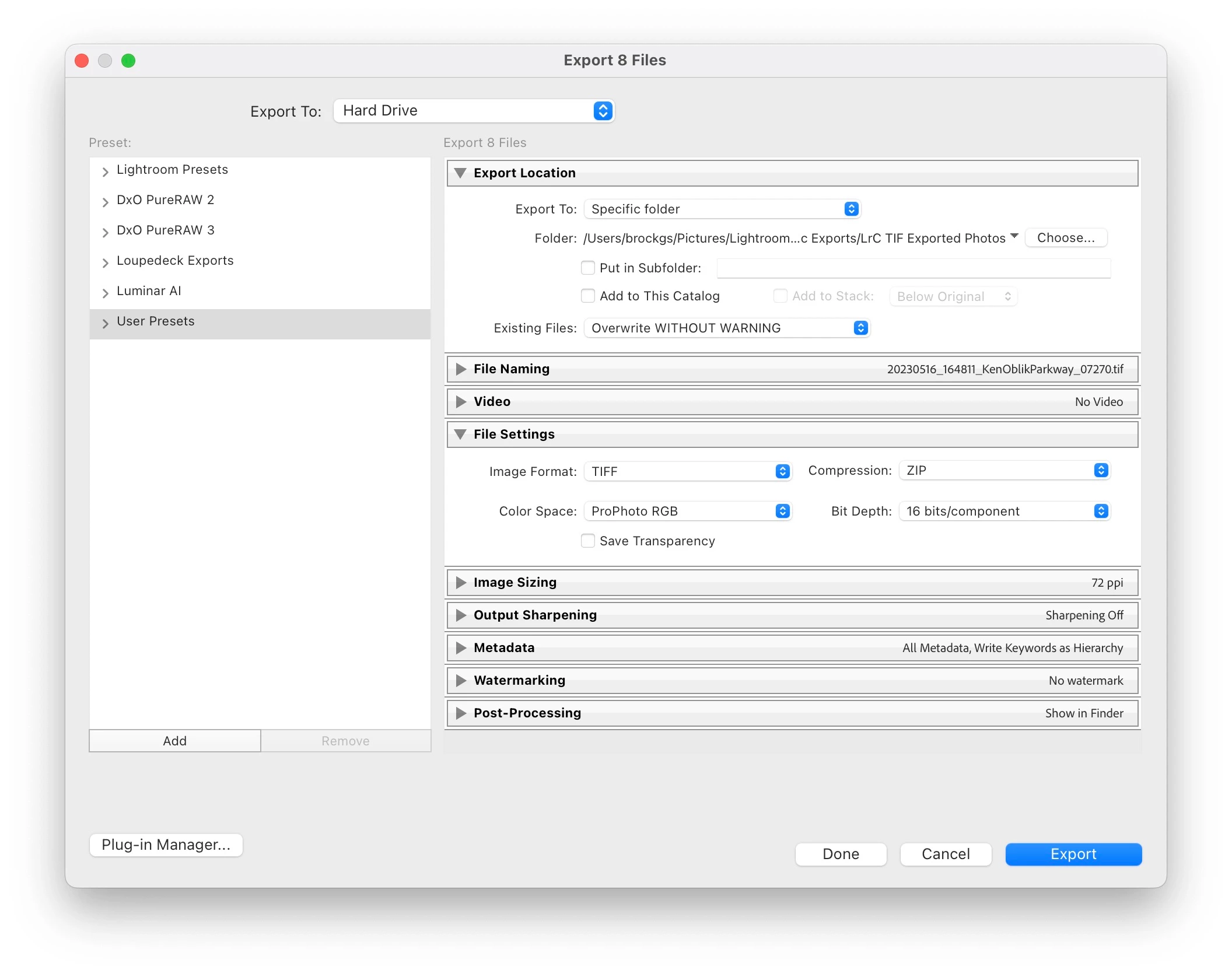The image size is (1232, 974).
Task: Enable the Put in Subfolder checkbox
Action: (588, 268)
